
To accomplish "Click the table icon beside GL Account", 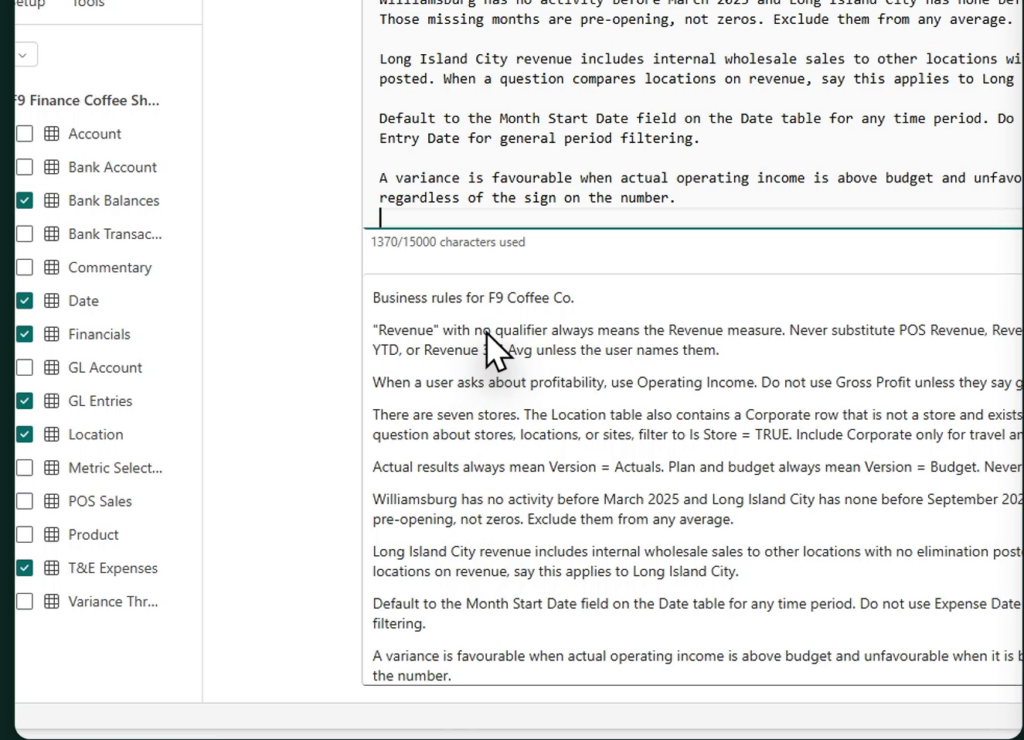I will [x=52, y=368].
